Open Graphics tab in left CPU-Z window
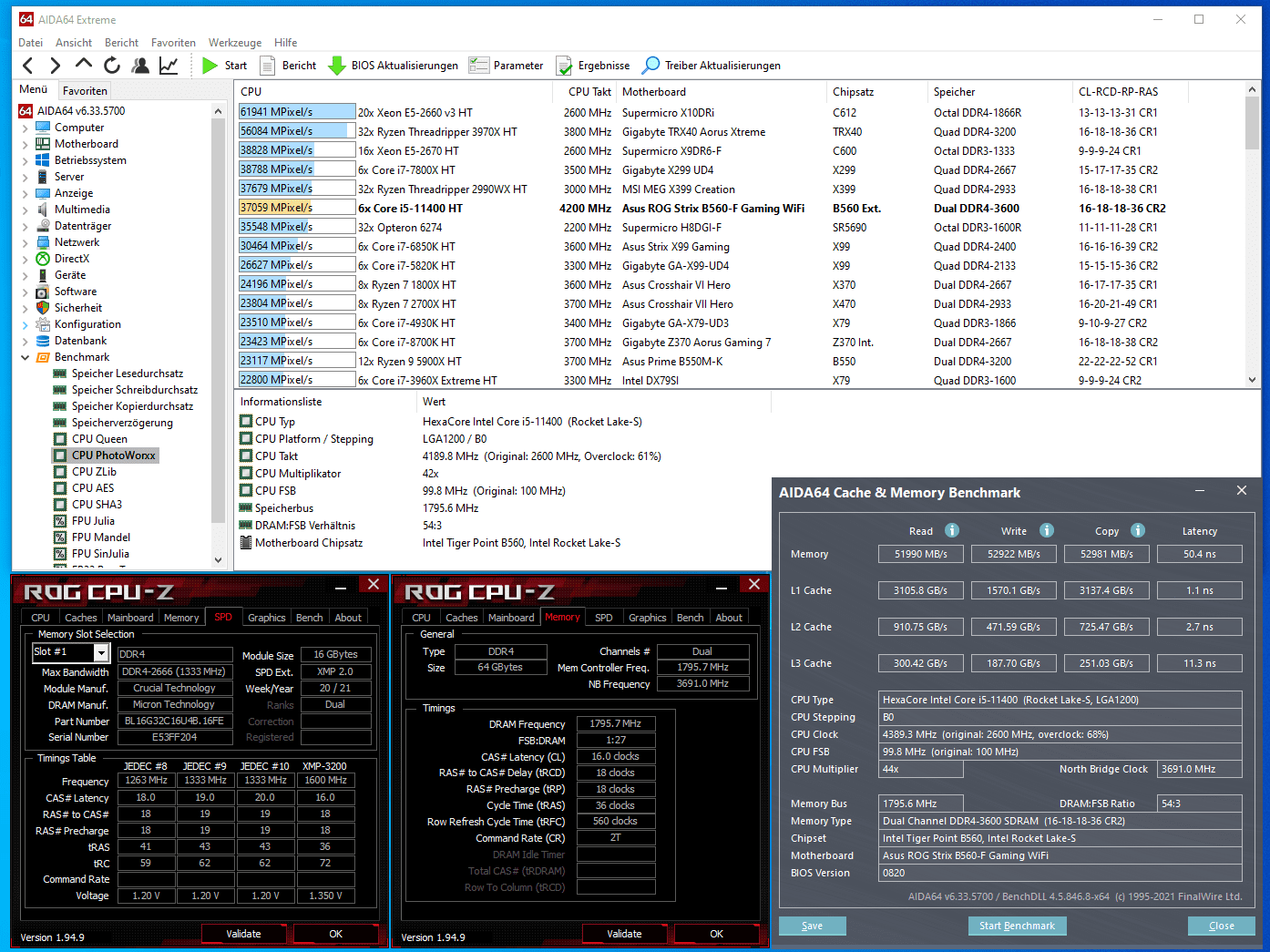1270x952 pixels. 267,618
